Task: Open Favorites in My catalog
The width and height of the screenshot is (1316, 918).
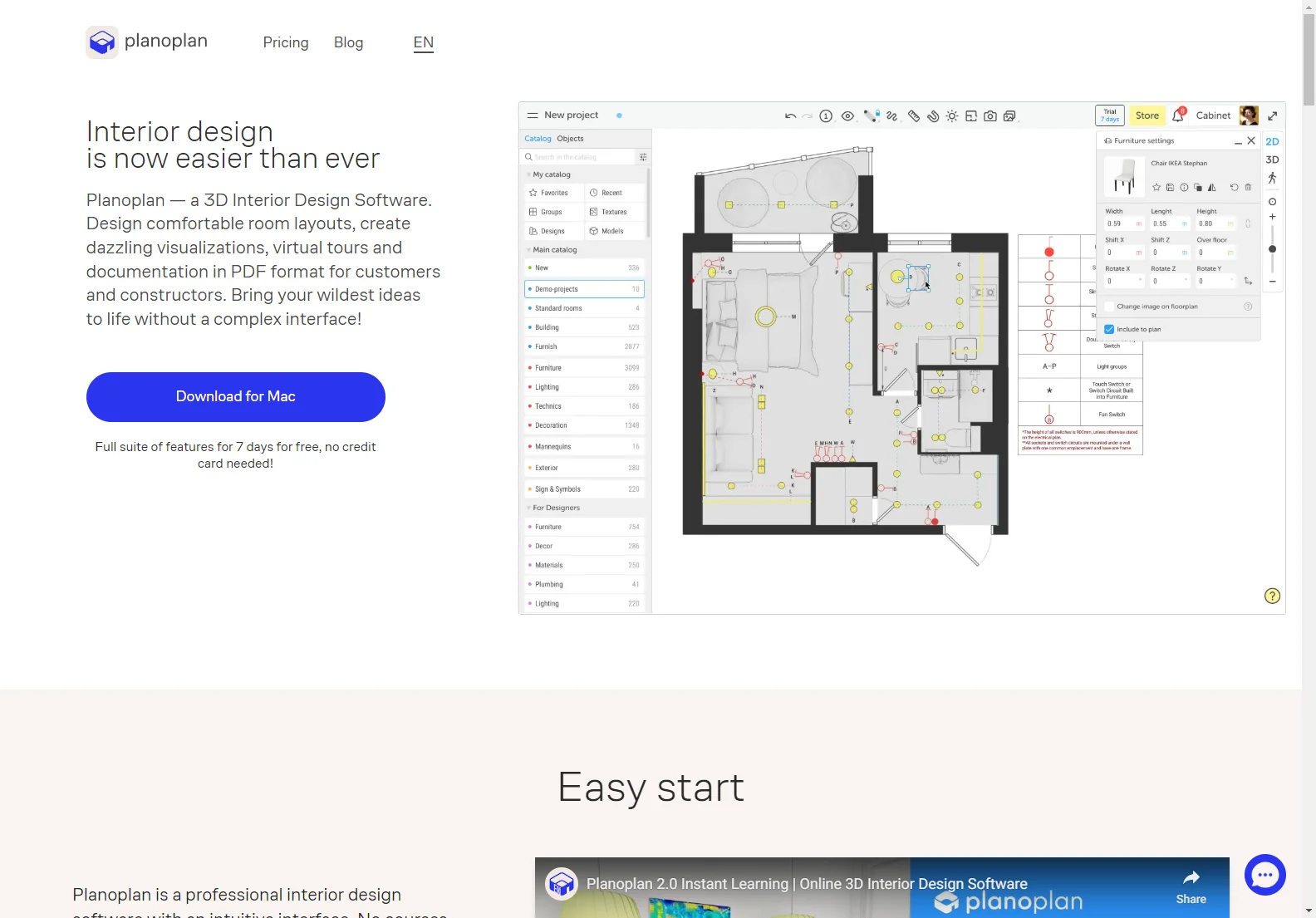Action: (x=553, y=193)
